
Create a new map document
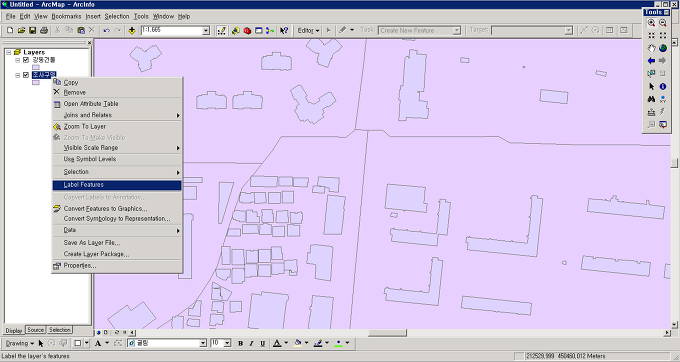(10, 30)
